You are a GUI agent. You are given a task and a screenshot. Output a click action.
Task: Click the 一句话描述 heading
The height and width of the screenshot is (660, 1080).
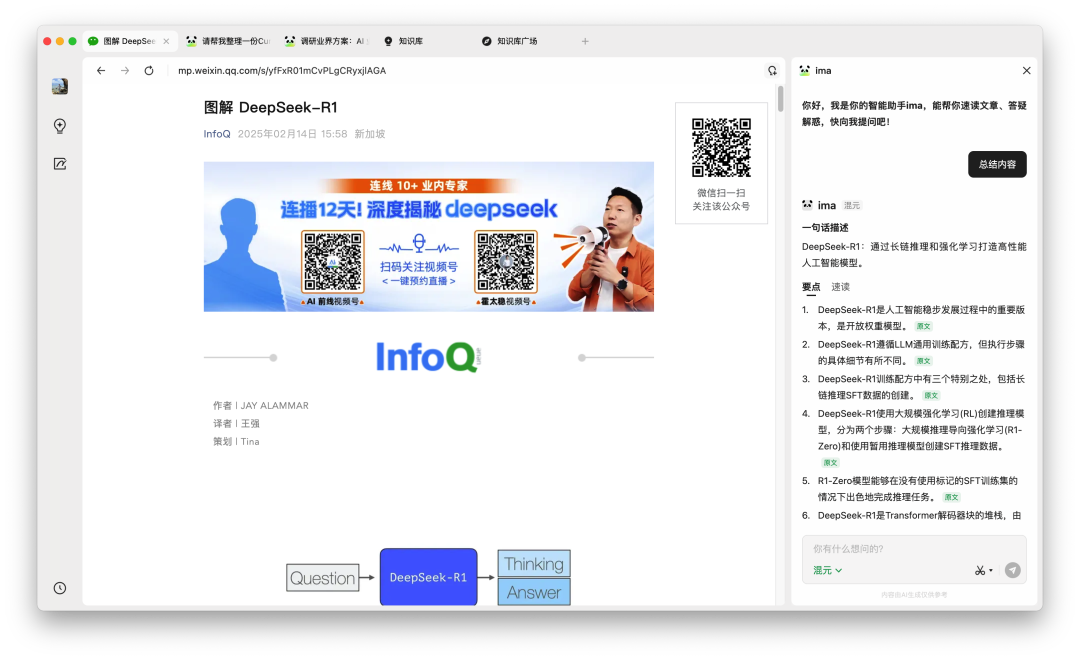825,227
